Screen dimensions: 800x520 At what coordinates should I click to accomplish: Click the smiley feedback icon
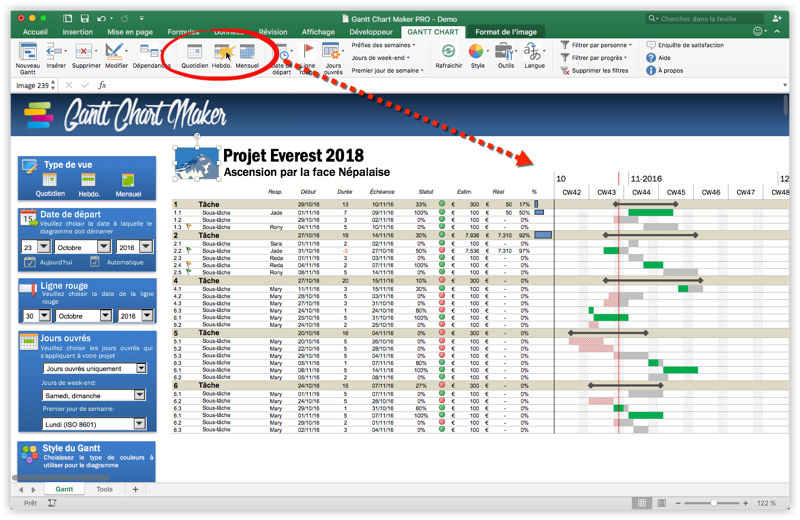758,32
